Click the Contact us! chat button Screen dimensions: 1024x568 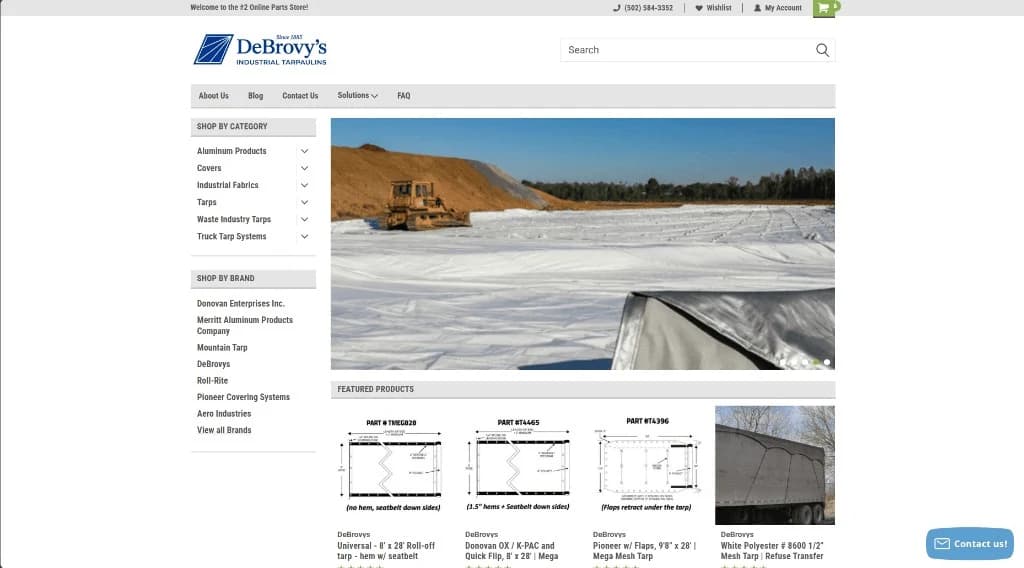[x=970, y=544]
